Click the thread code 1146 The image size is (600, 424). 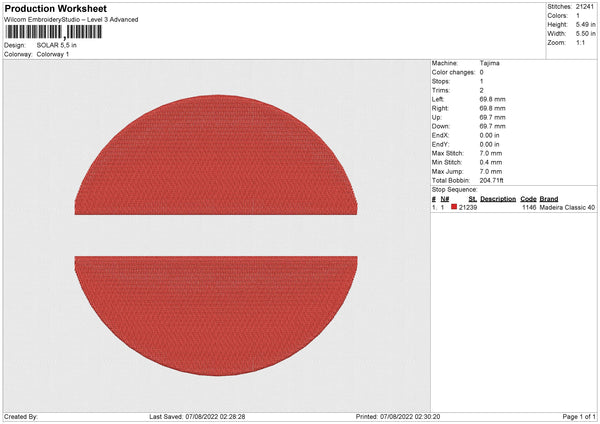pyautogui.click(x=528, y=207)
